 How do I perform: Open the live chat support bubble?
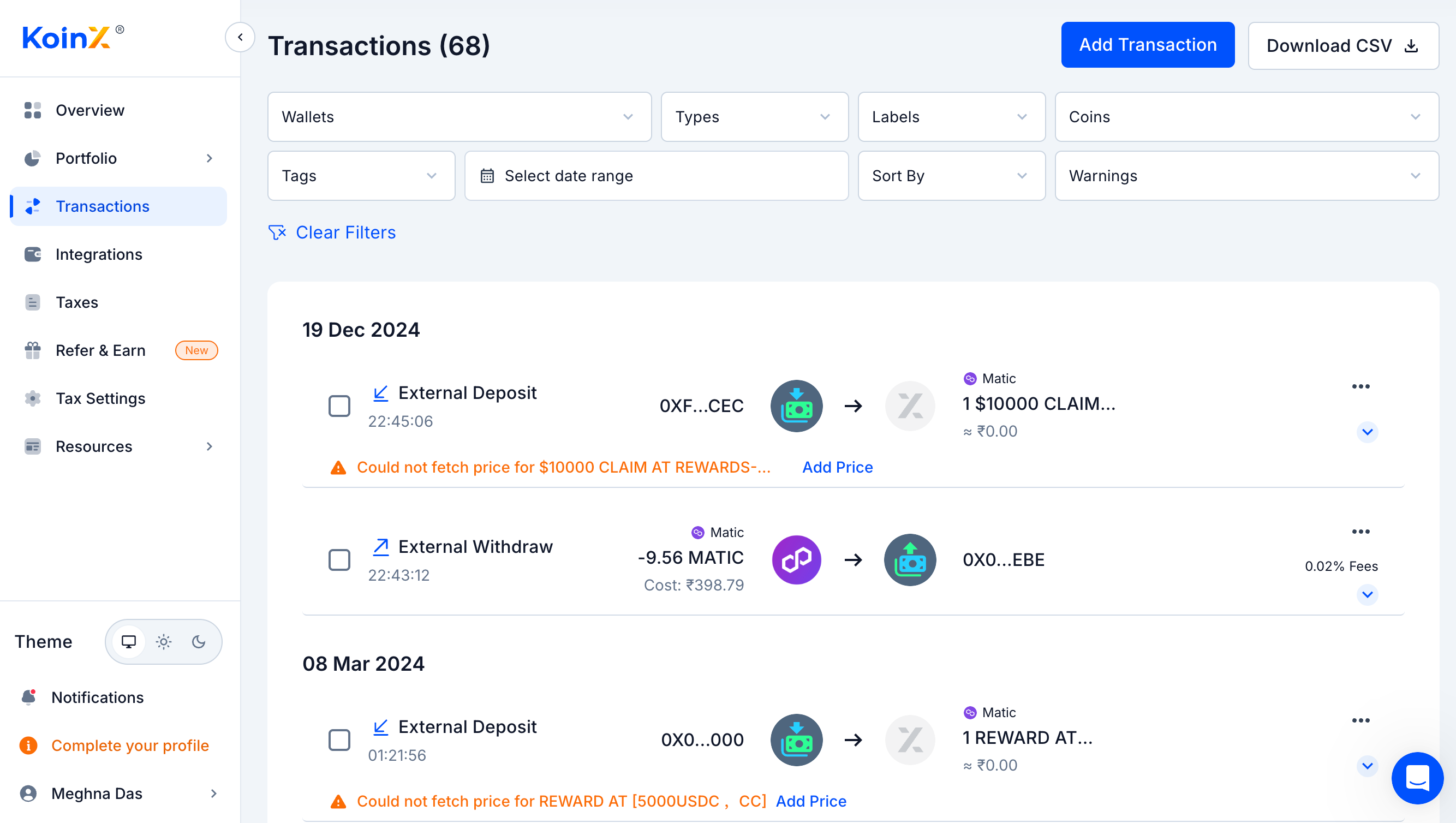coord(1417,778)
